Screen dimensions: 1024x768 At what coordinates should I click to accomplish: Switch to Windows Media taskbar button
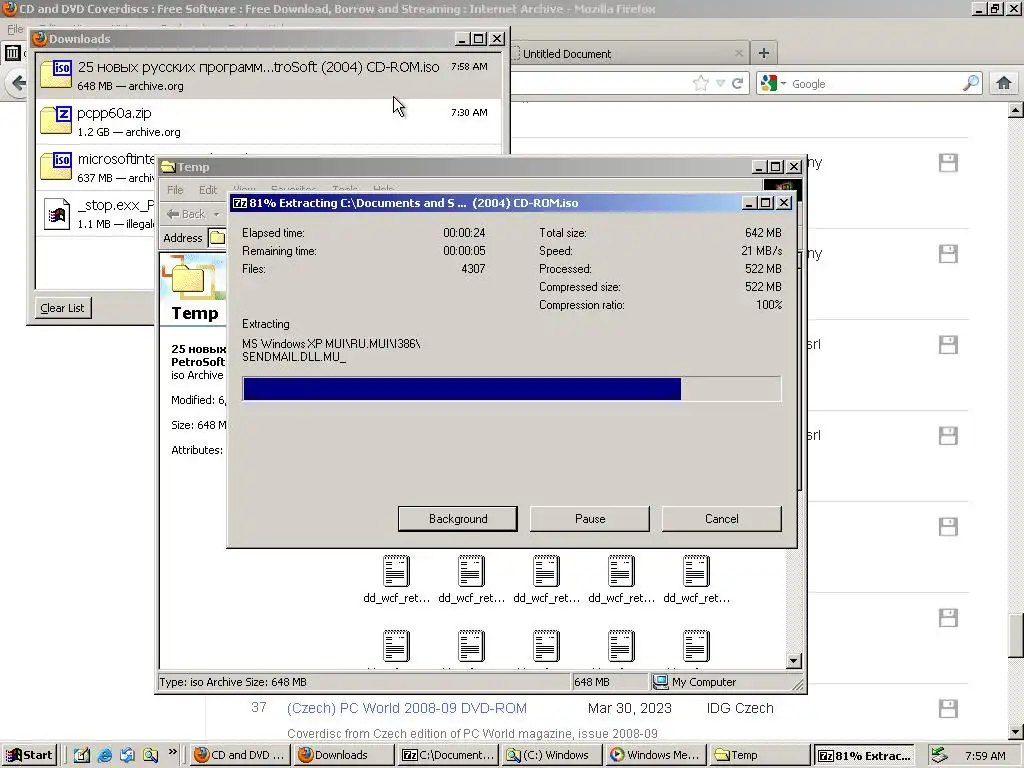pyautogui.click(x=656, y=755)
